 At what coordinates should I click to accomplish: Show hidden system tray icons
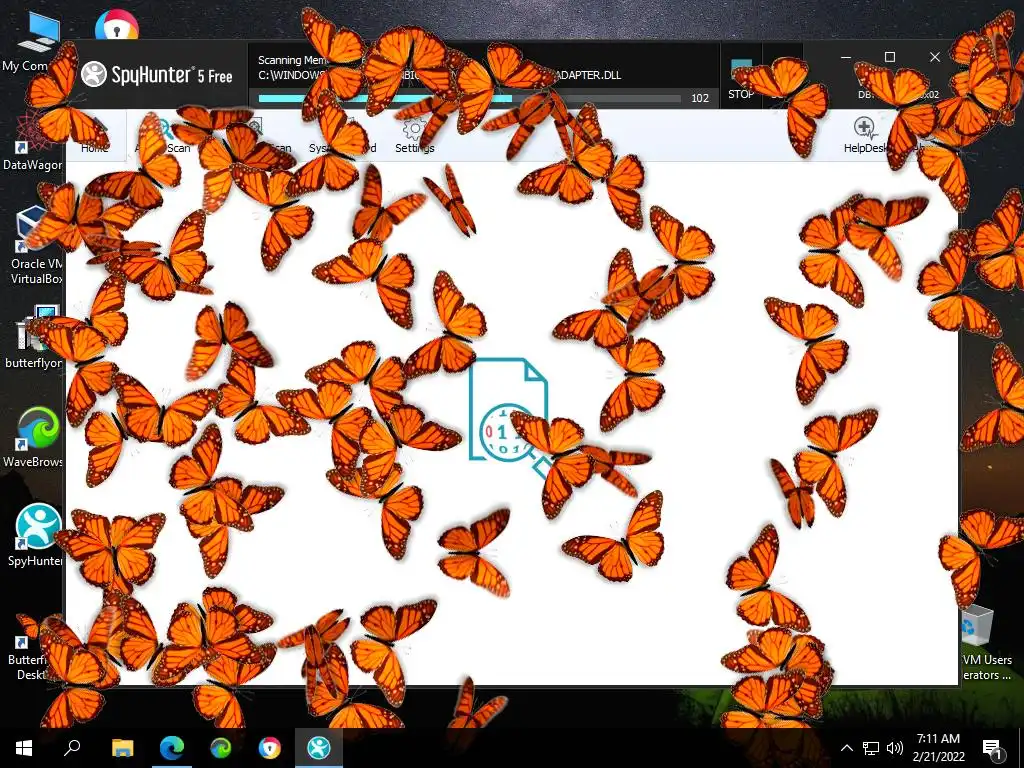[x=846, y=748]
